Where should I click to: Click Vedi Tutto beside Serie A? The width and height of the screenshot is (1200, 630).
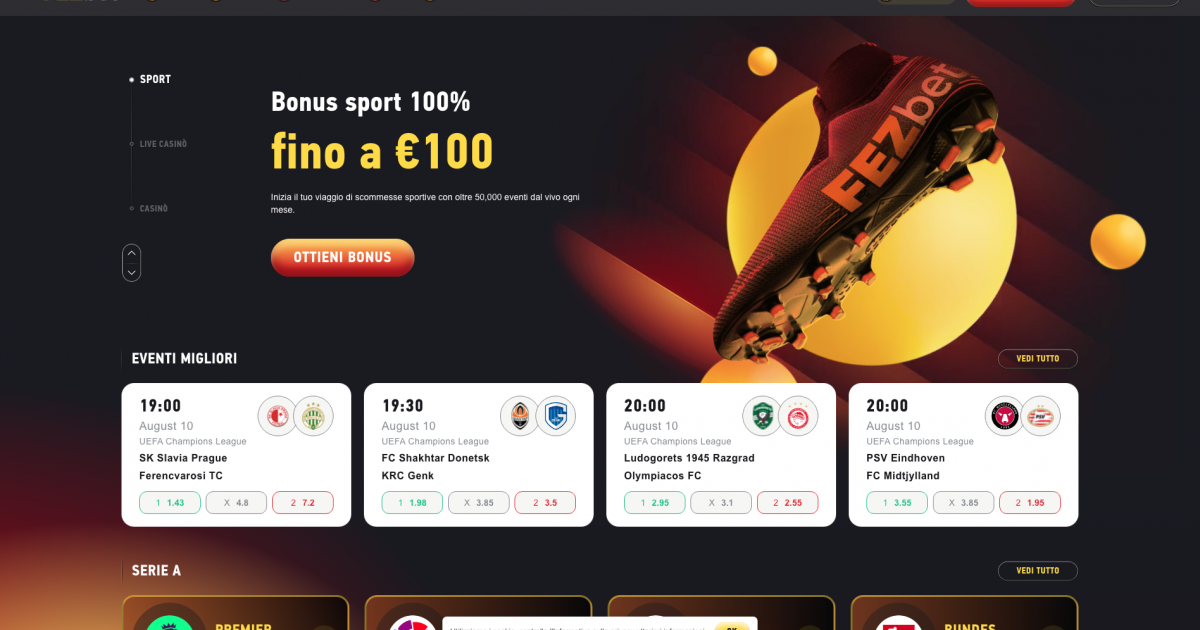[x=1038, y=571]
